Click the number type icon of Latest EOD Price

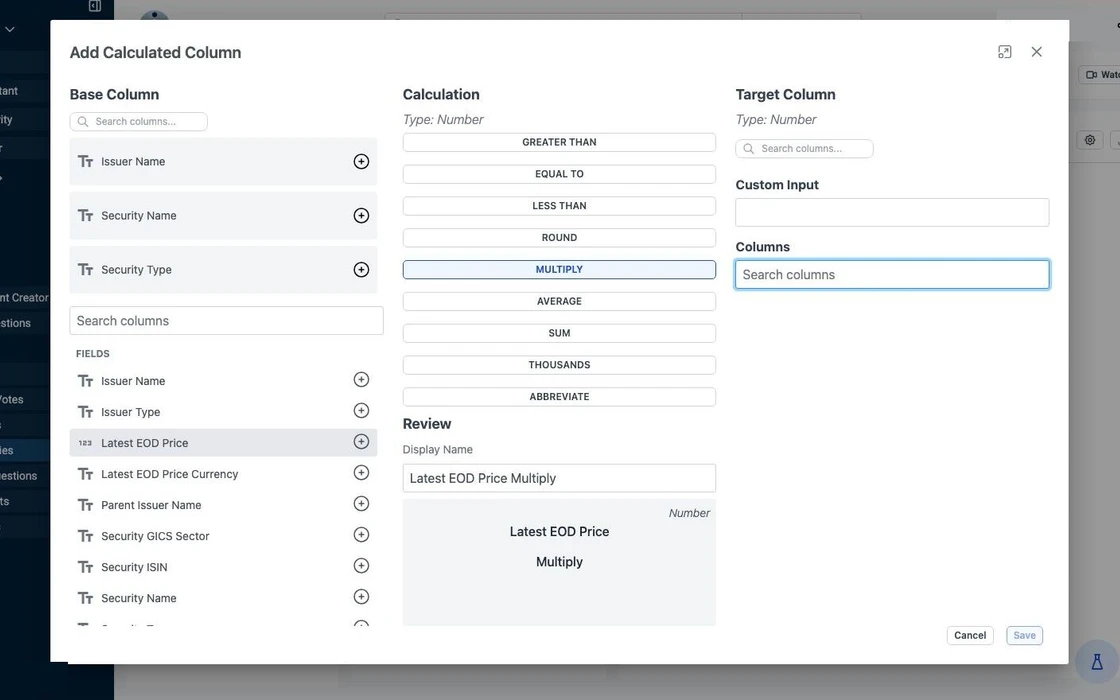tap(85, 443)
